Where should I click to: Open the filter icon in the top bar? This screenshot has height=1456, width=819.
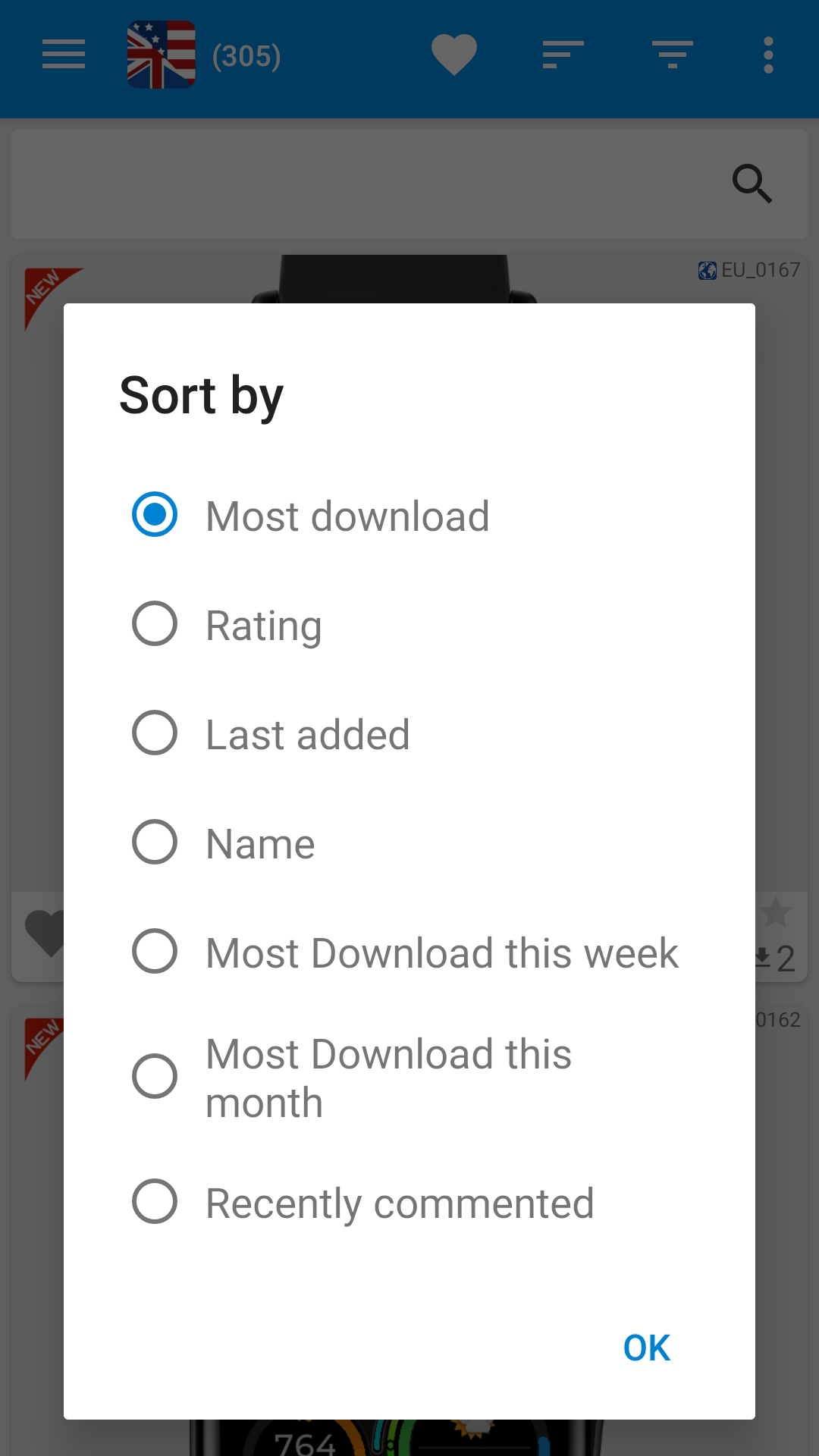pos(672,55)
